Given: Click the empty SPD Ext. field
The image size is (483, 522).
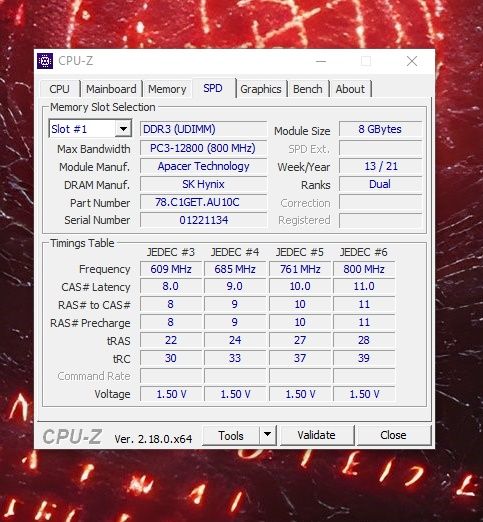Looking at the screenshot, I should click(380, 148).
